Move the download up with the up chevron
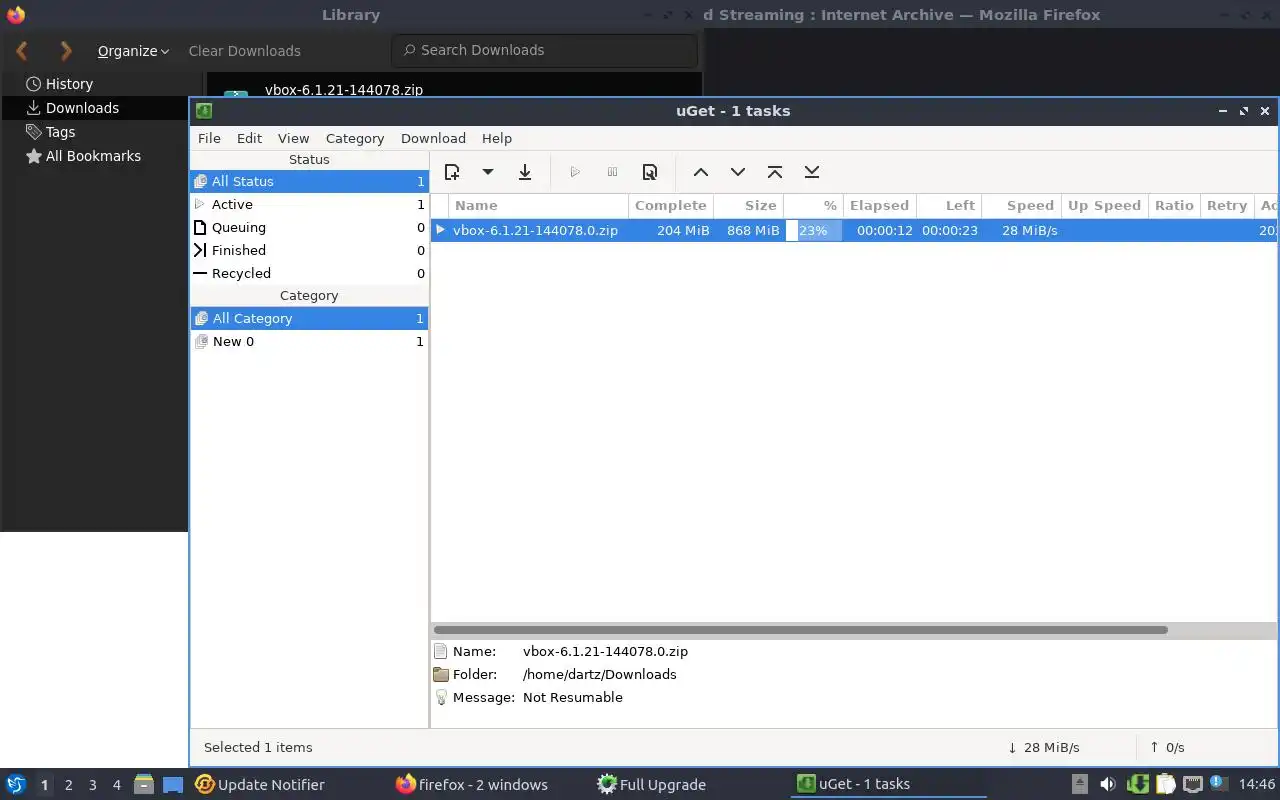The width and height of the screenshot is (1280, 800). coord(701,172)
